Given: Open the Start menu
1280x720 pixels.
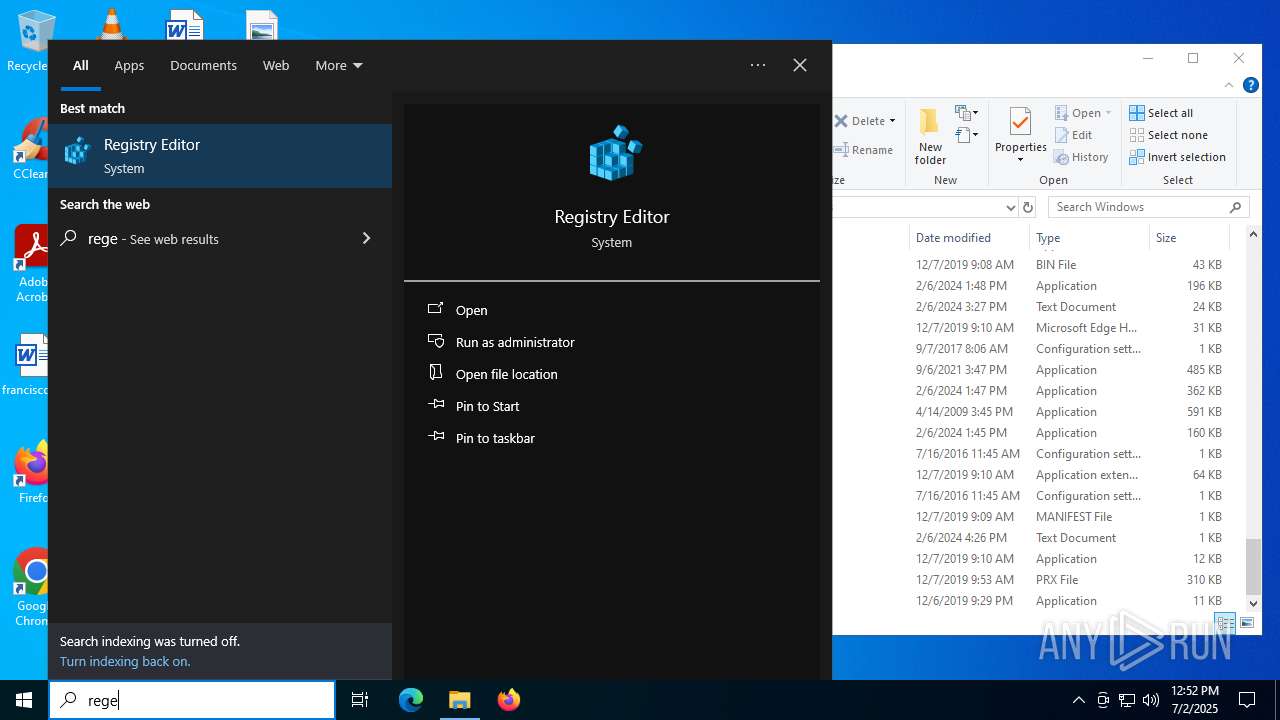Looking at the screenshot, I should 24,700.
